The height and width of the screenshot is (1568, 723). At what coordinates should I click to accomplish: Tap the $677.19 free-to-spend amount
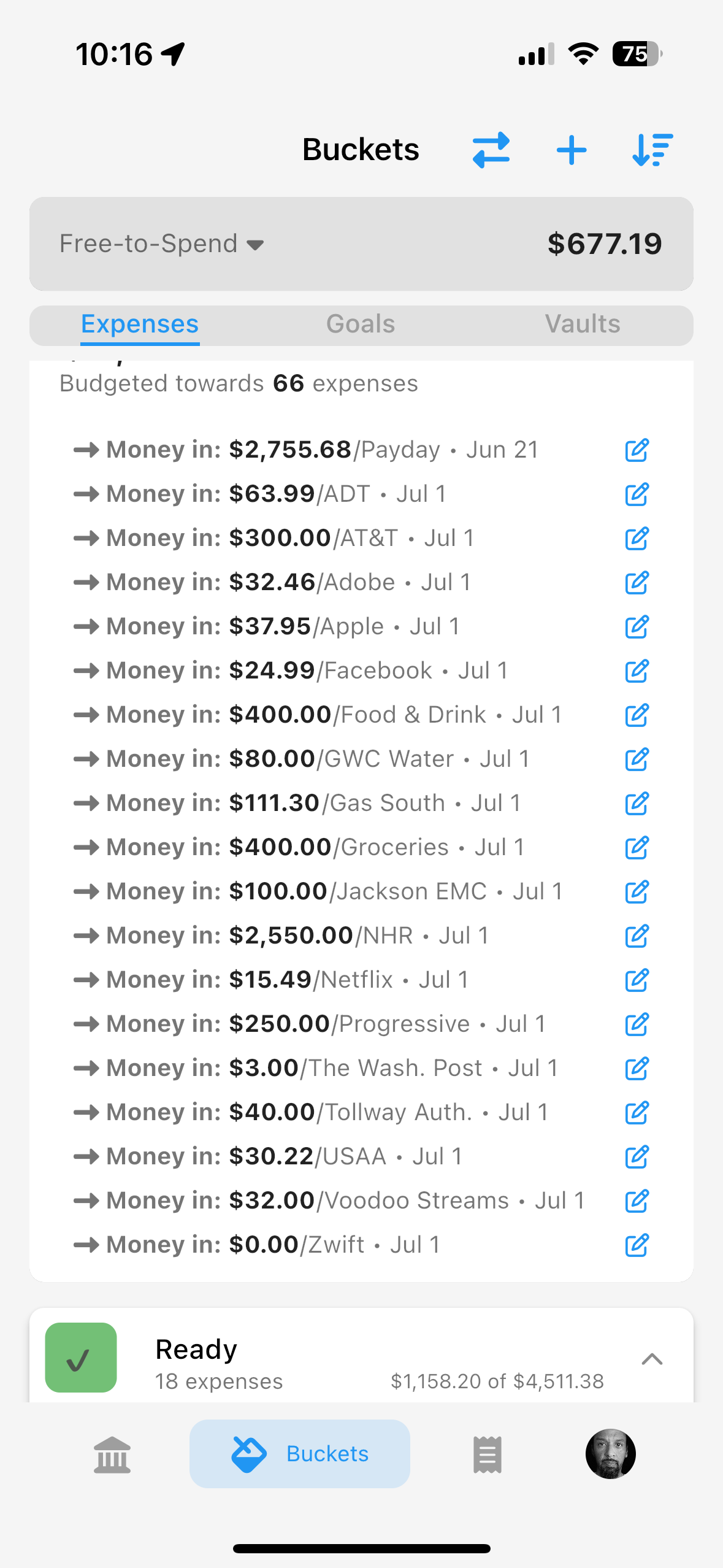605,244
